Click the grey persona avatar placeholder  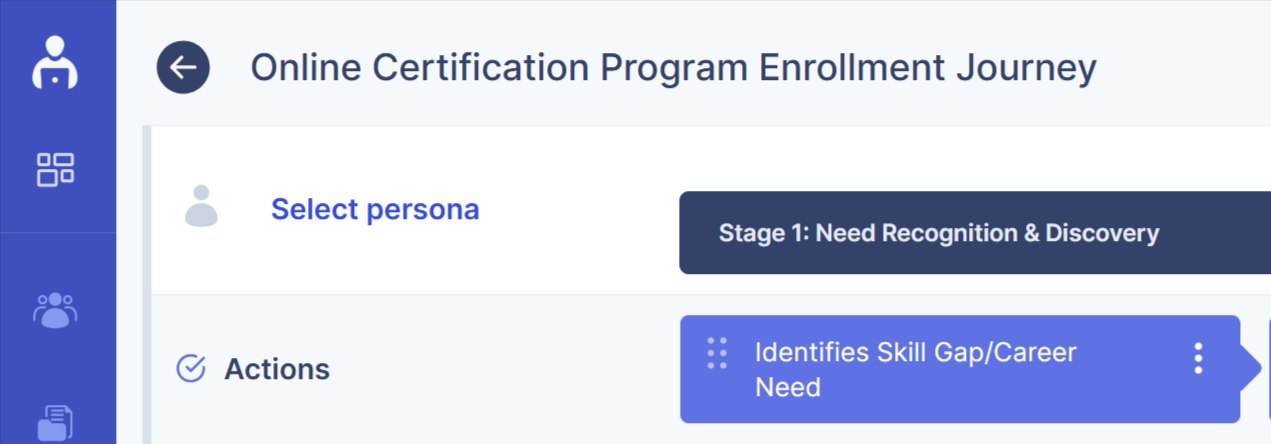coord(201,206)
